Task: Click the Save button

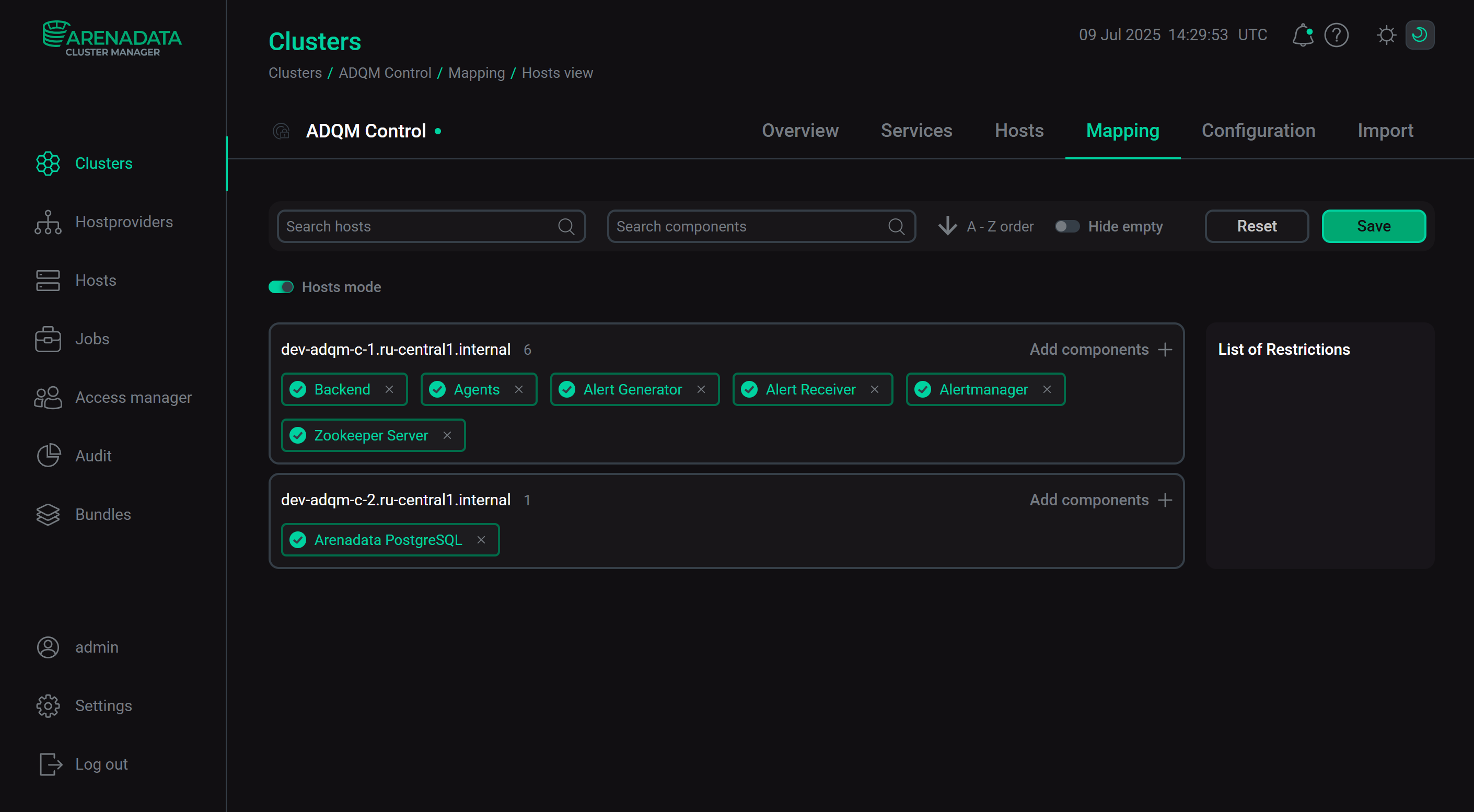Action: (1373, 226)
